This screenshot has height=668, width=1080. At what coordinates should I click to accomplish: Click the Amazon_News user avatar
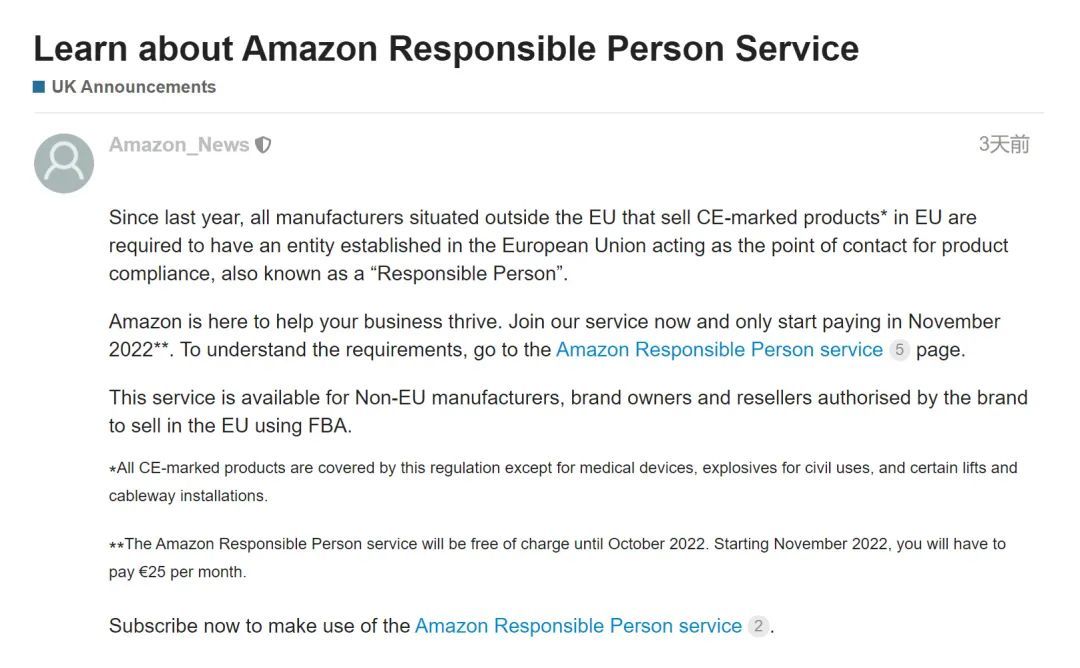point(64,163)
